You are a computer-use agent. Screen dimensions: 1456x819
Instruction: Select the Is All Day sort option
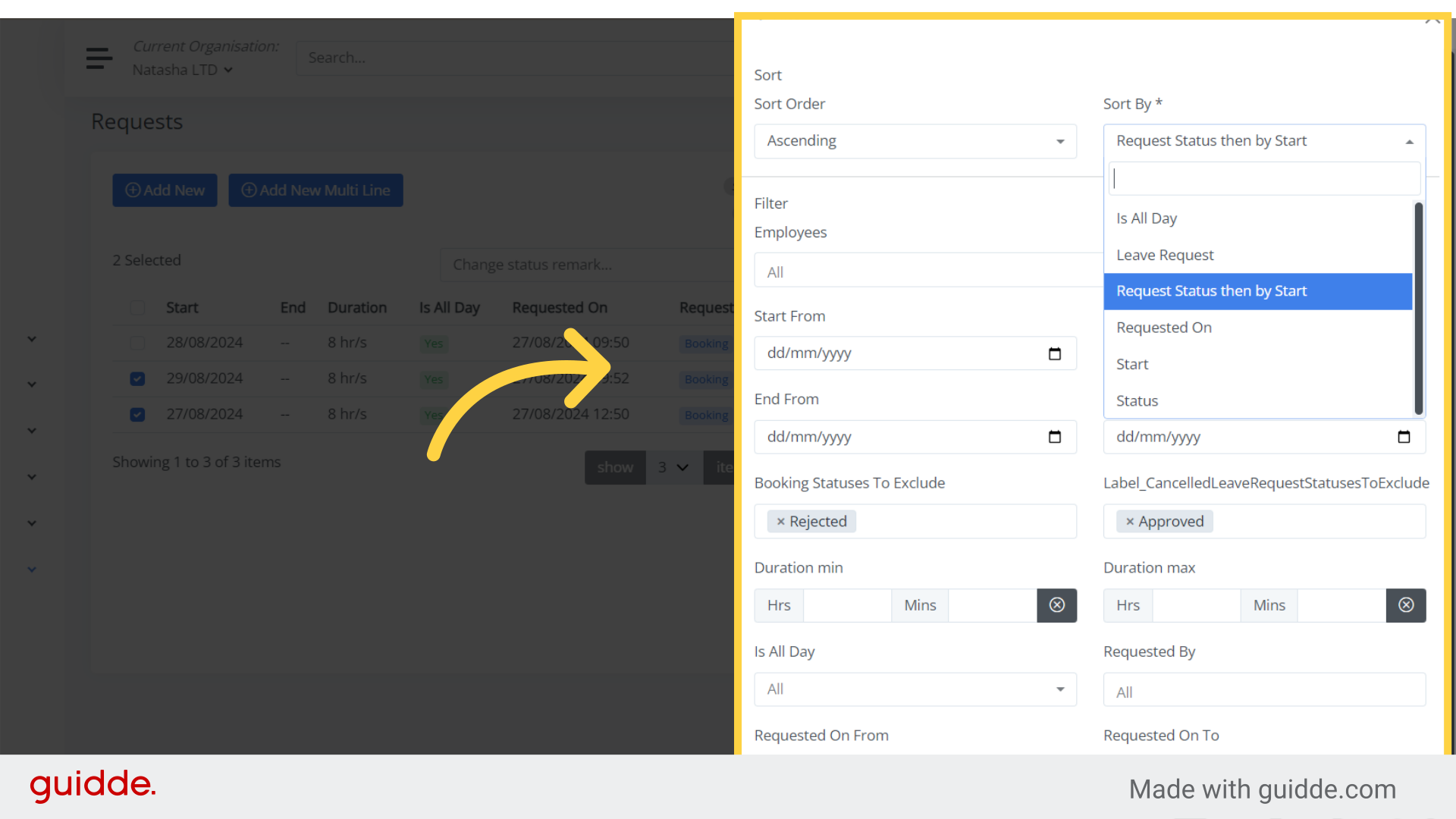coord(1258,218)
